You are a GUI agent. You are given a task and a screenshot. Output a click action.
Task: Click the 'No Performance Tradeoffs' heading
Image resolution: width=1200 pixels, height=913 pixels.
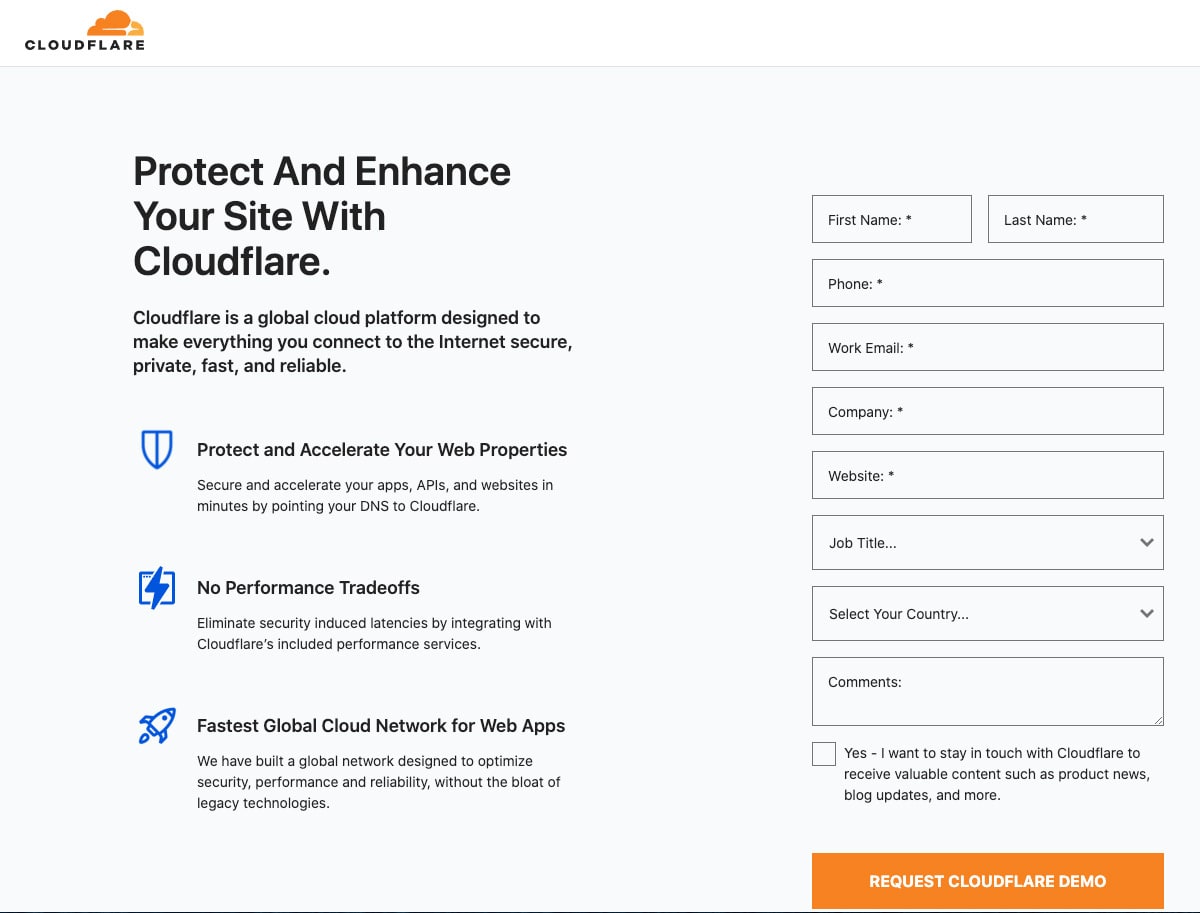[x=308, y=588]
